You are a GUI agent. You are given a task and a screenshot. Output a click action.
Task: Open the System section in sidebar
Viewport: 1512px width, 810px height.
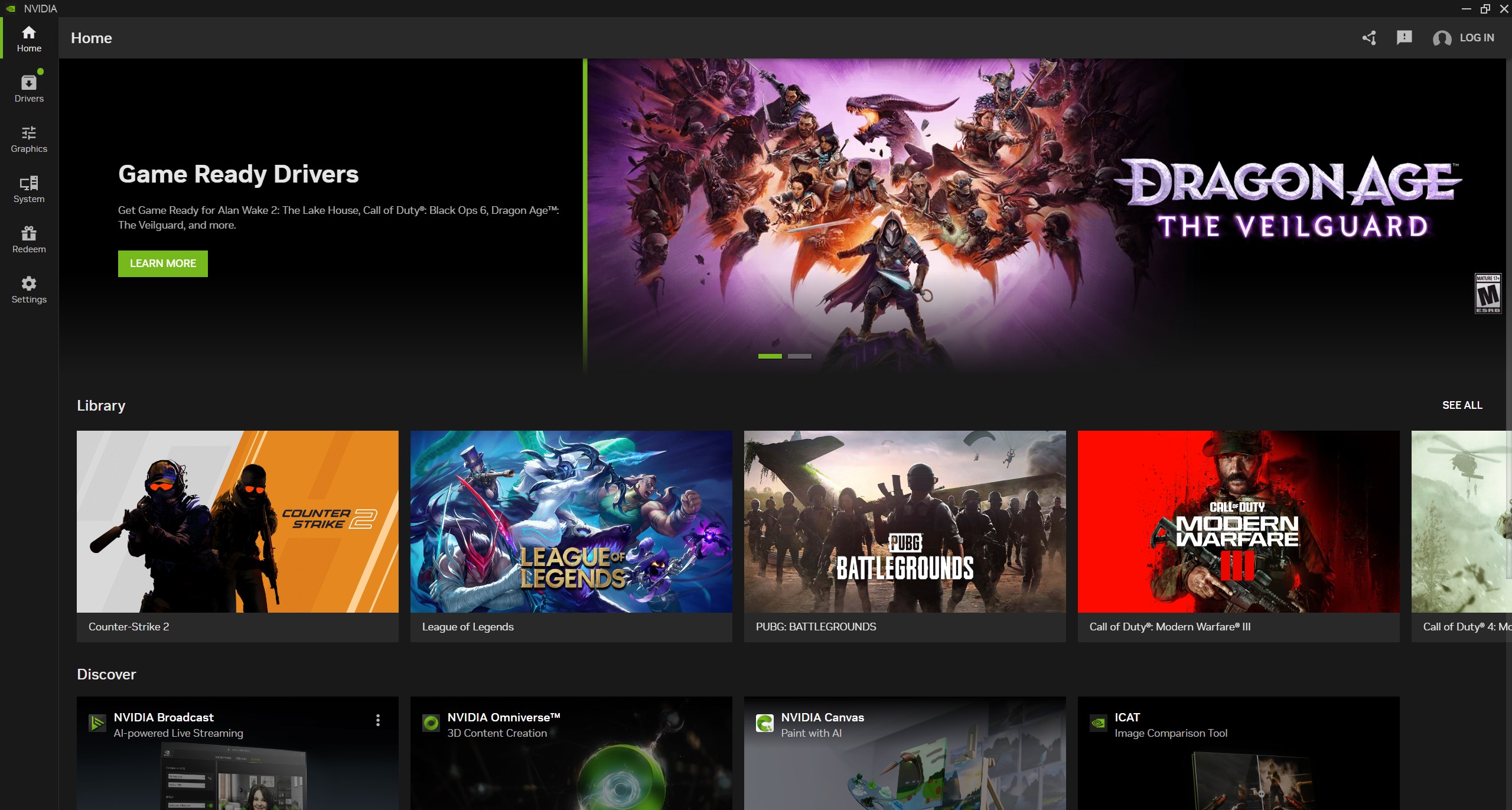[x=29, y=189]
